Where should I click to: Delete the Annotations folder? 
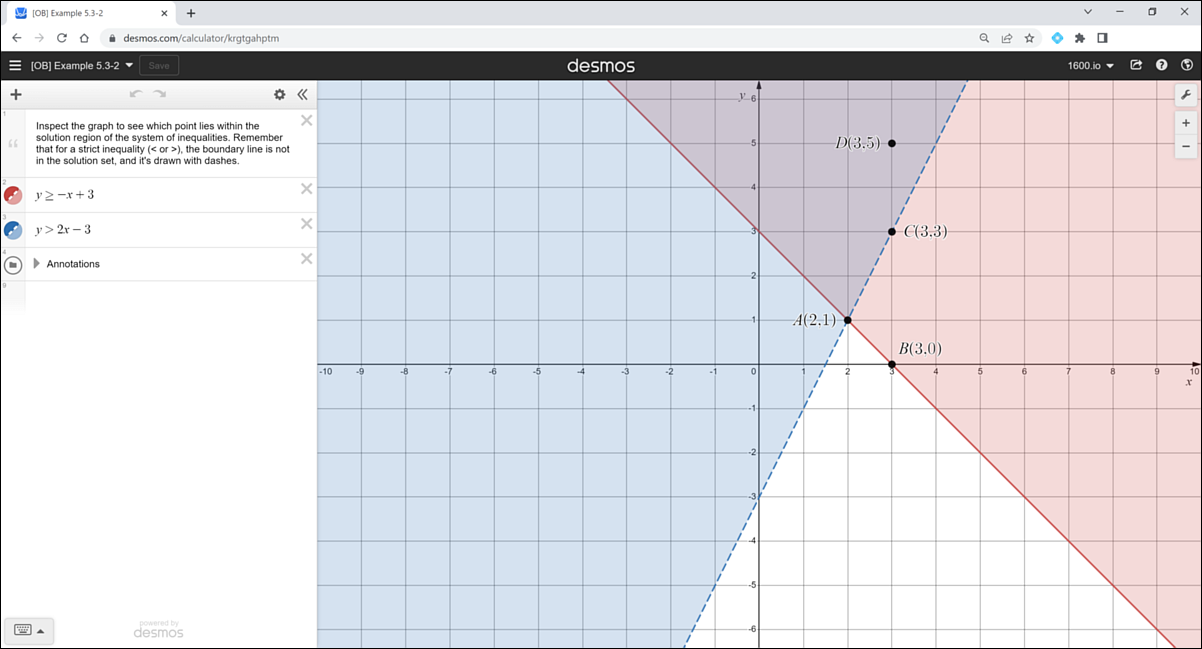307,259
